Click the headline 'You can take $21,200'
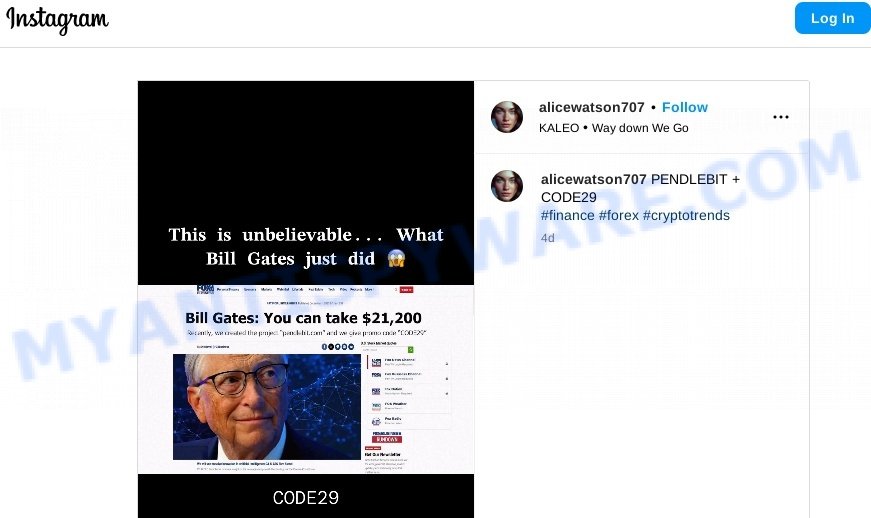871x518 pixels. pyautogui.click(x=342, y=318)
